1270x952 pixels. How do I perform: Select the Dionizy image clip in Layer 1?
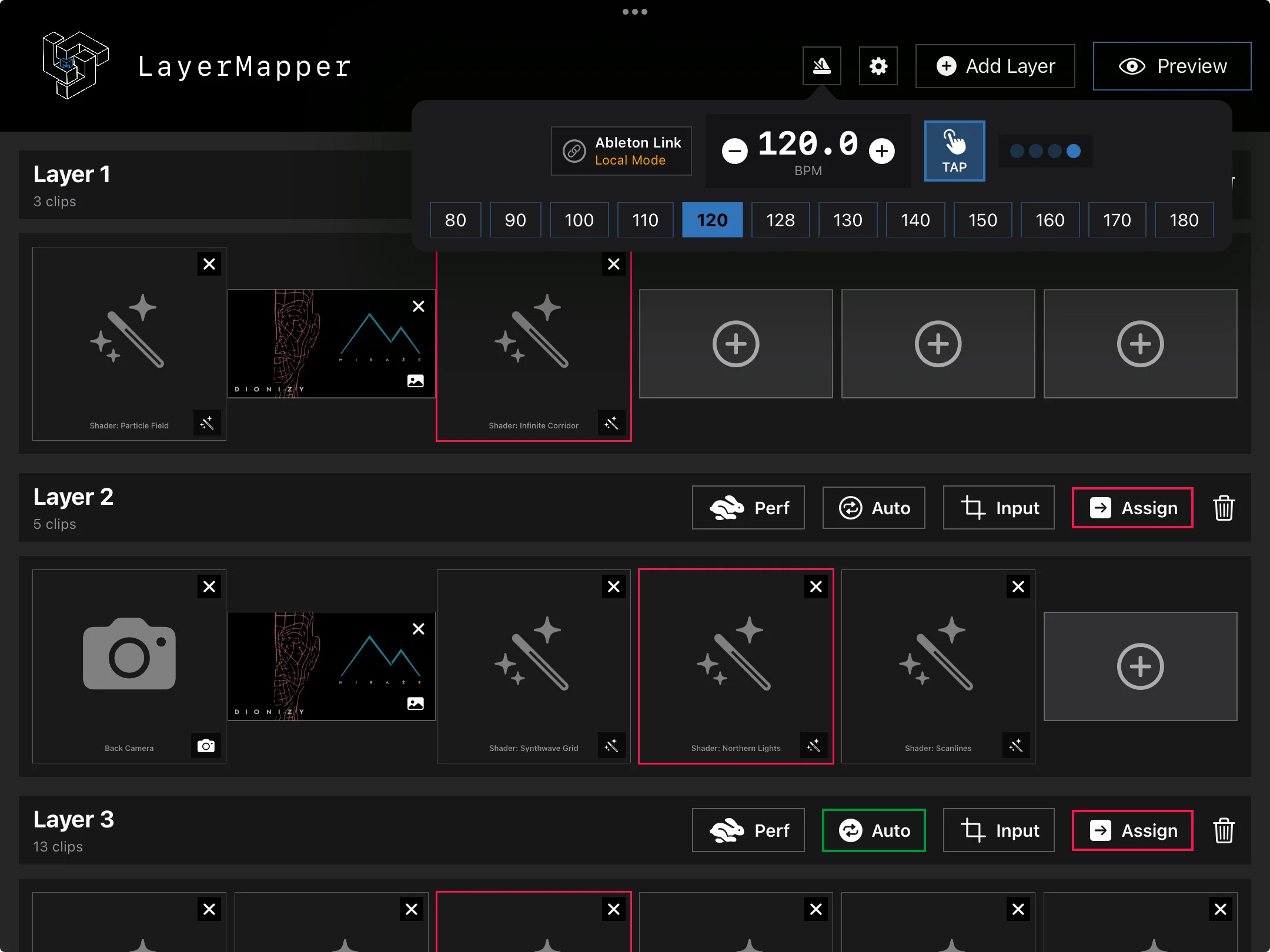[x=331, y=344]
